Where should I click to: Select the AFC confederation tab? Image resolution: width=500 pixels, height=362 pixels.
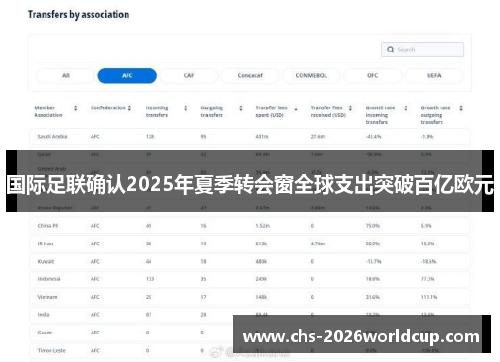(127, 76)
